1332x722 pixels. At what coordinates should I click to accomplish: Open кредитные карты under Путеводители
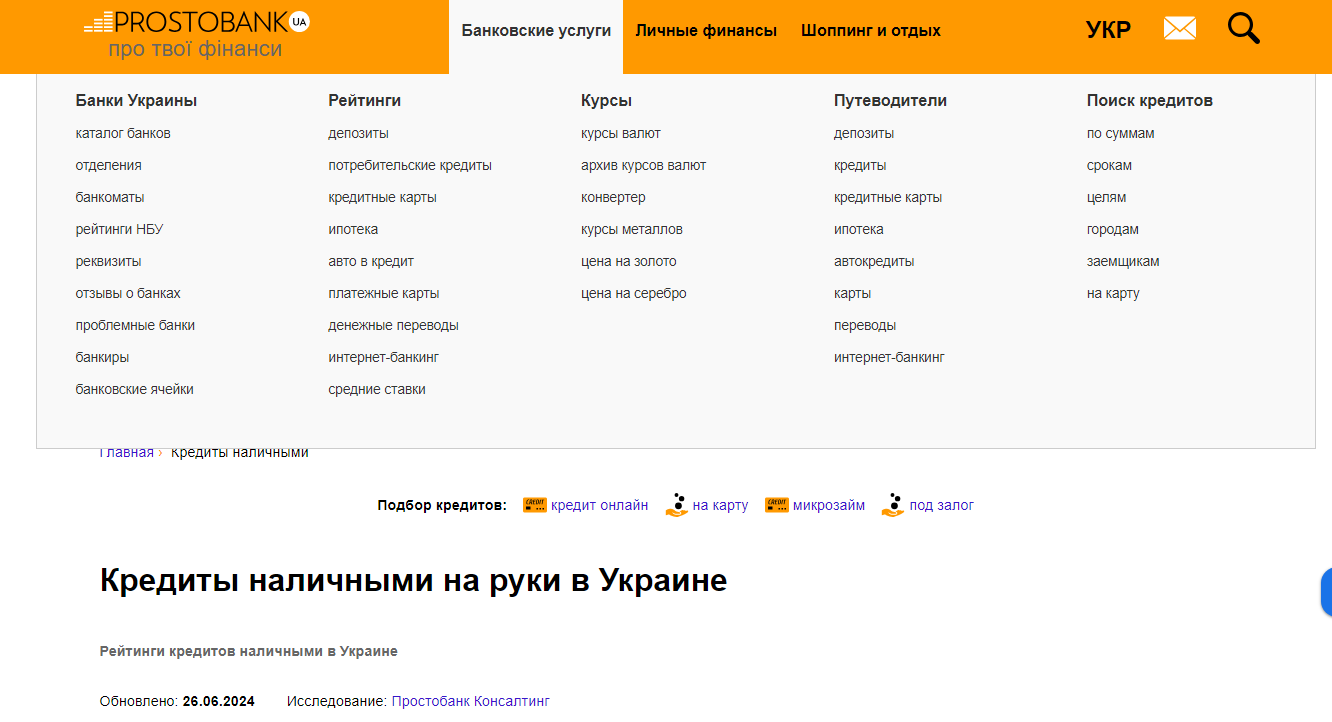click(888, 197)
